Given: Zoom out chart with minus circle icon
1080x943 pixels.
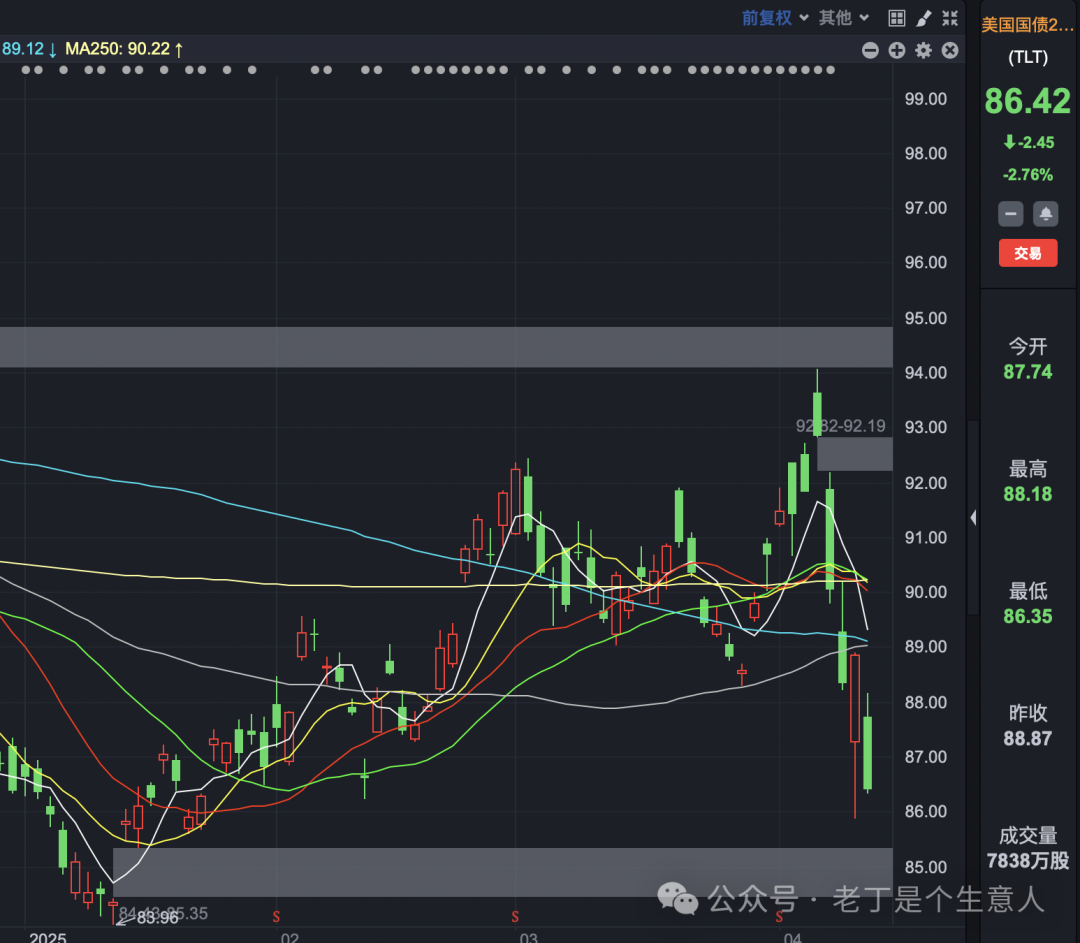Looking at the screenshot, I should click(x=870, y=50).
